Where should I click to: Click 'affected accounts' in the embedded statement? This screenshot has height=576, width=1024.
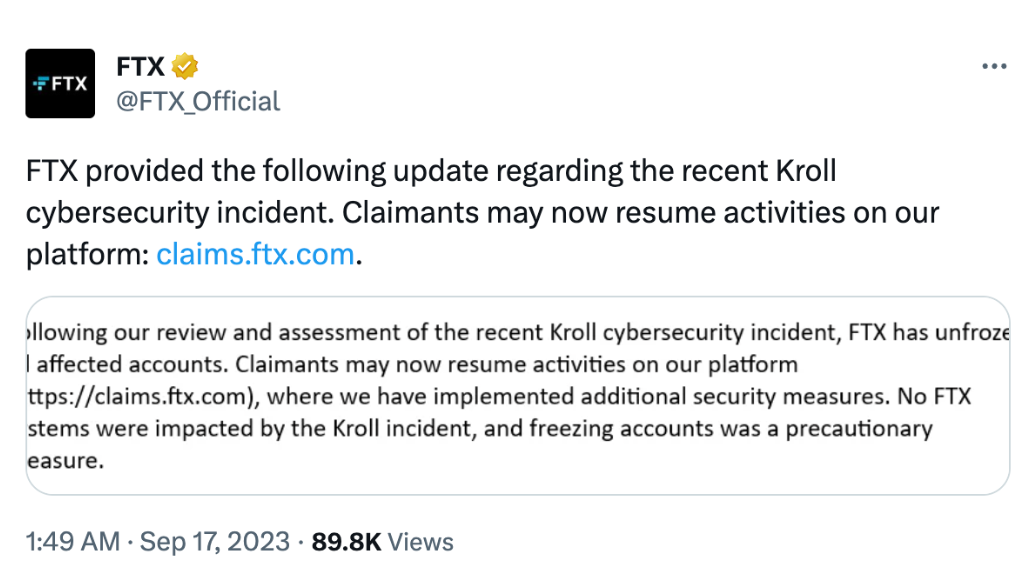133,364
